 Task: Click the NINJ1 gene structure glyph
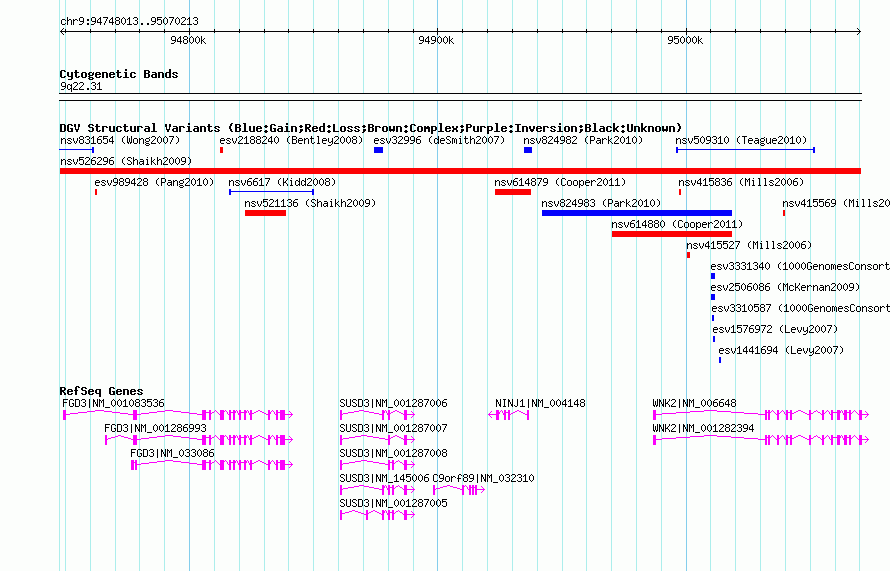509,415
